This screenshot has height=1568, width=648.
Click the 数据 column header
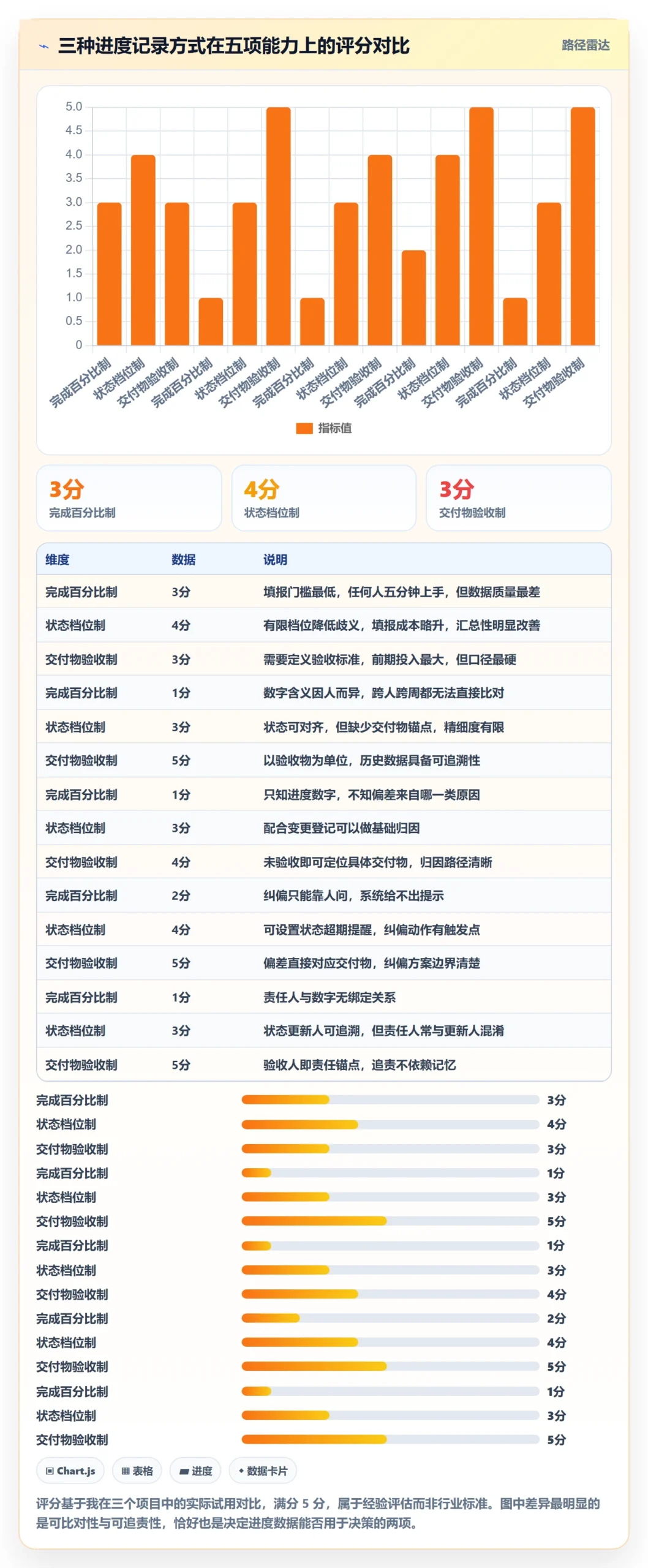click(x=184, y=559)
